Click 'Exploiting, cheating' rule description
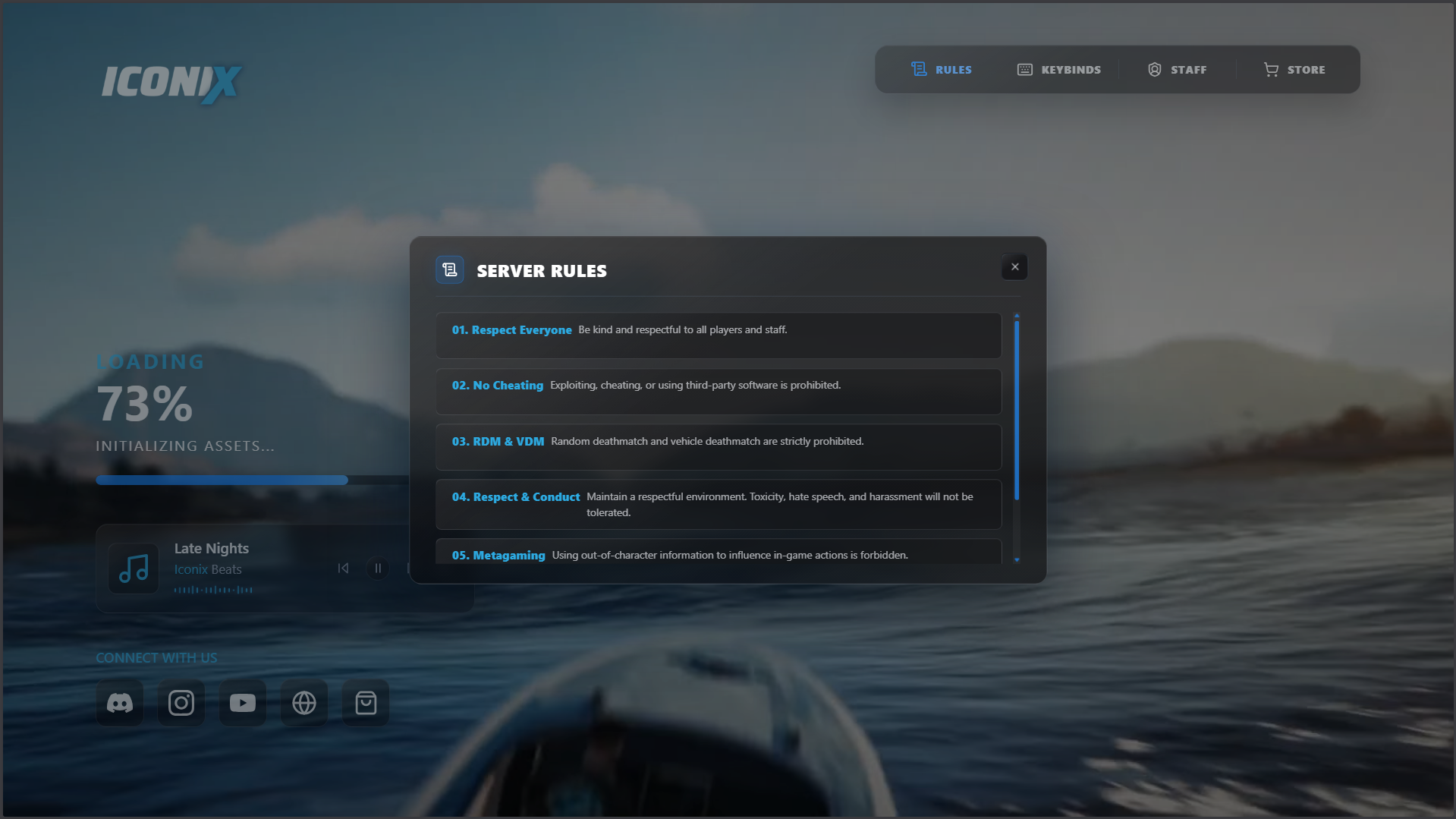Viewport: 1456px width, 819px height. pyautogui.click(x=695, y=385)
